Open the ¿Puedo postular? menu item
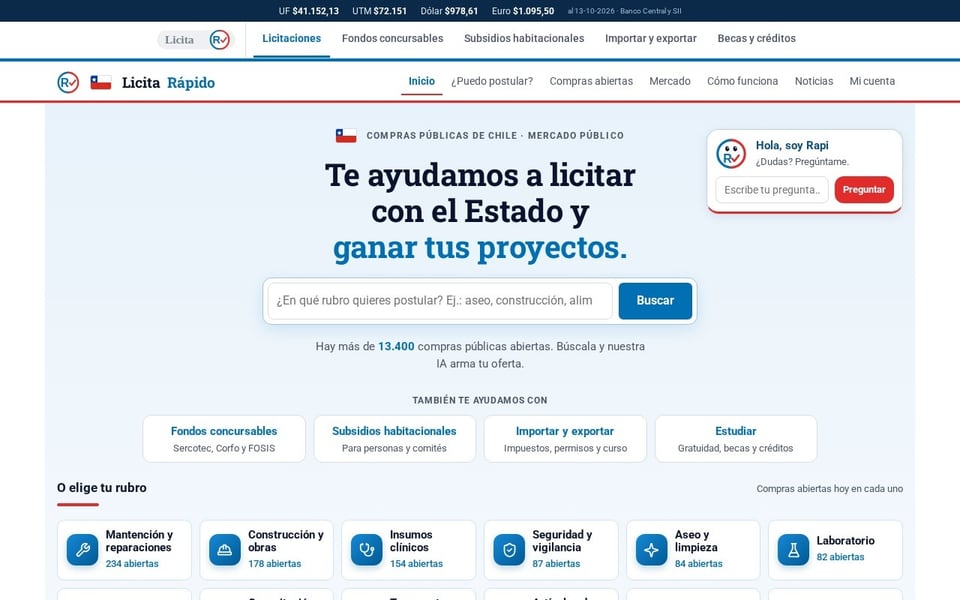 click(x=492, y=81)
